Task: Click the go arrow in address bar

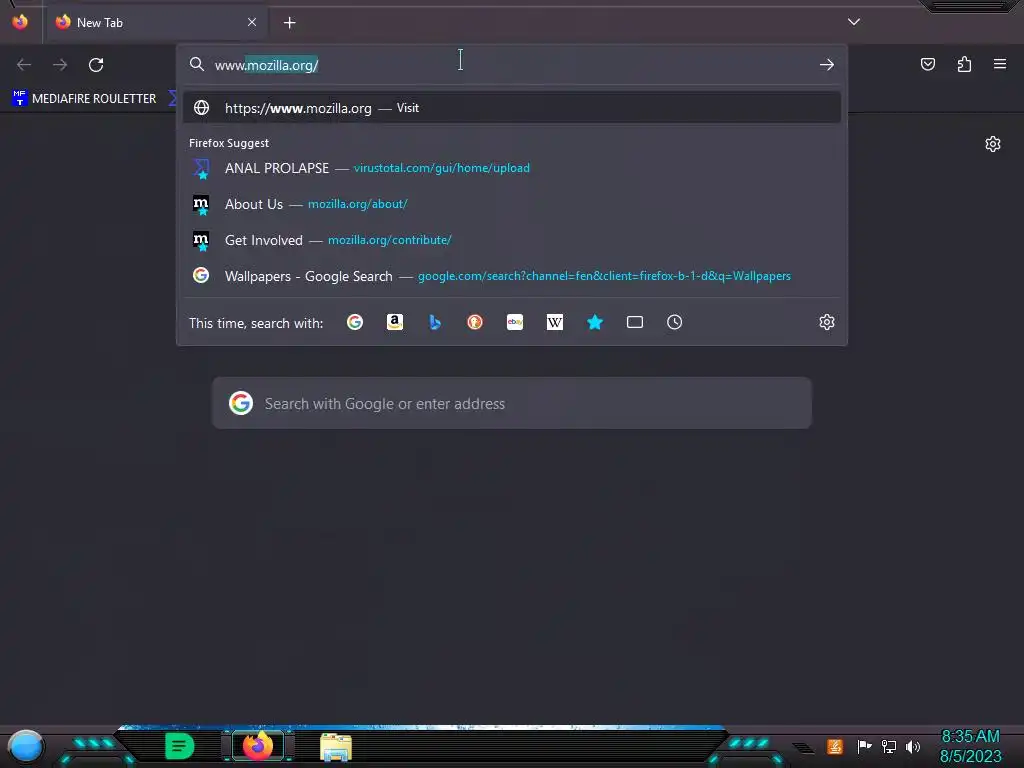Action: (x=827, y=65)
